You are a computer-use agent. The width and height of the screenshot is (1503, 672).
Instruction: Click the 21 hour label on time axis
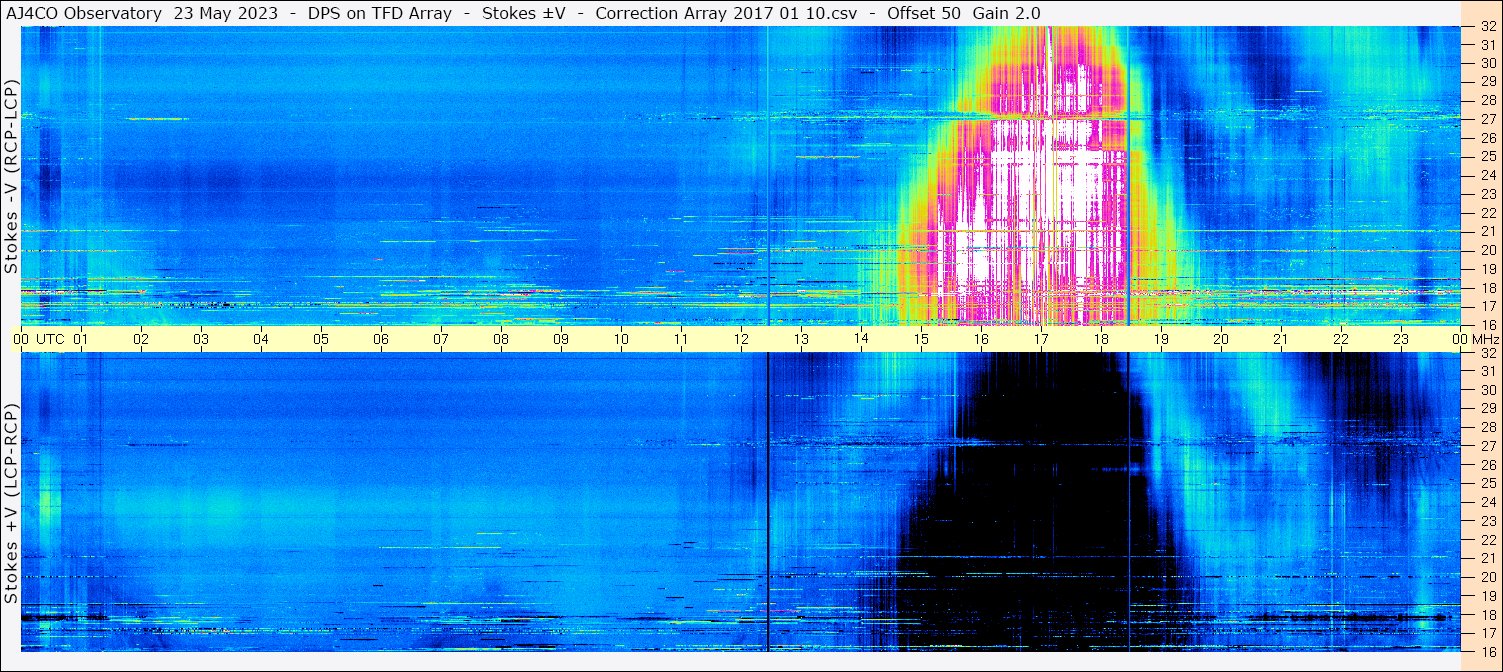point(1281,339)
